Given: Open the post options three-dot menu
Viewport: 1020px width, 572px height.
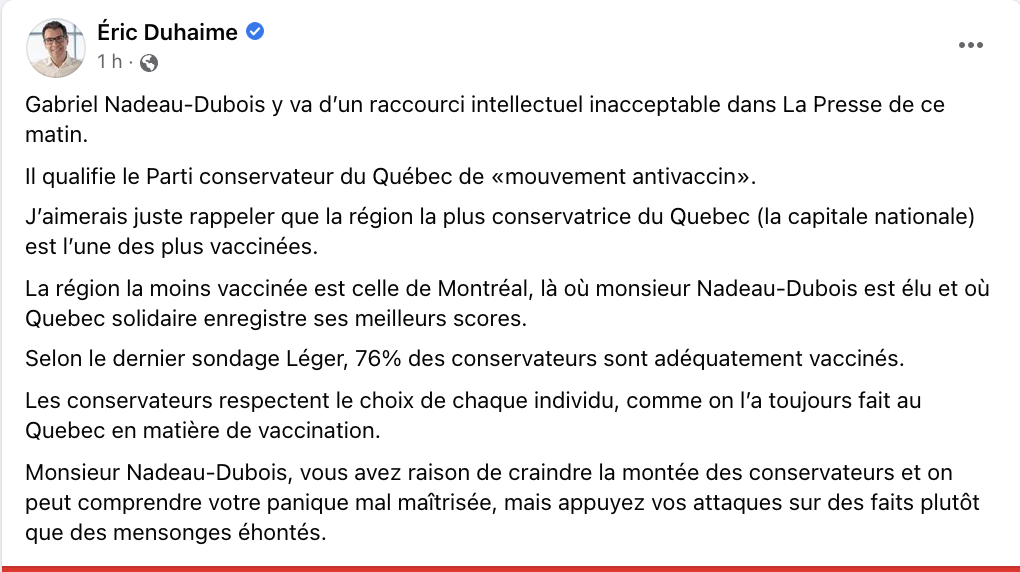Looking at the screenshot, I should click(970, 45).
